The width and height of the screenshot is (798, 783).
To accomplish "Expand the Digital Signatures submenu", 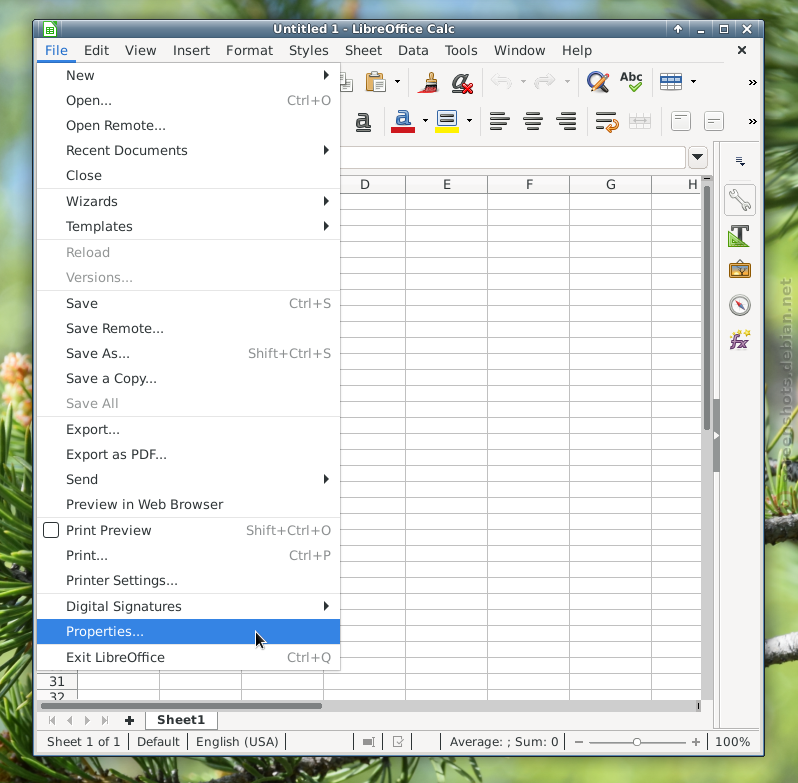I will (326, 606).
